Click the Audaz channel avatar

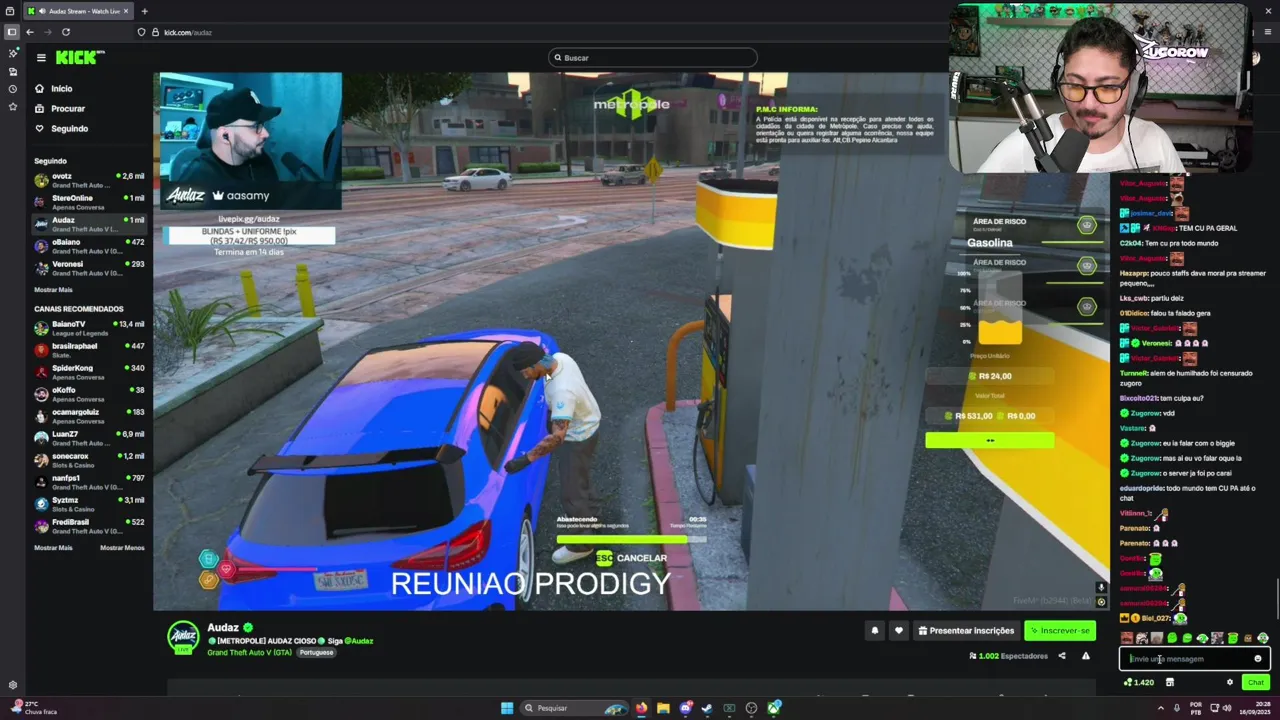pyautogui.click(x=183, y=638)
